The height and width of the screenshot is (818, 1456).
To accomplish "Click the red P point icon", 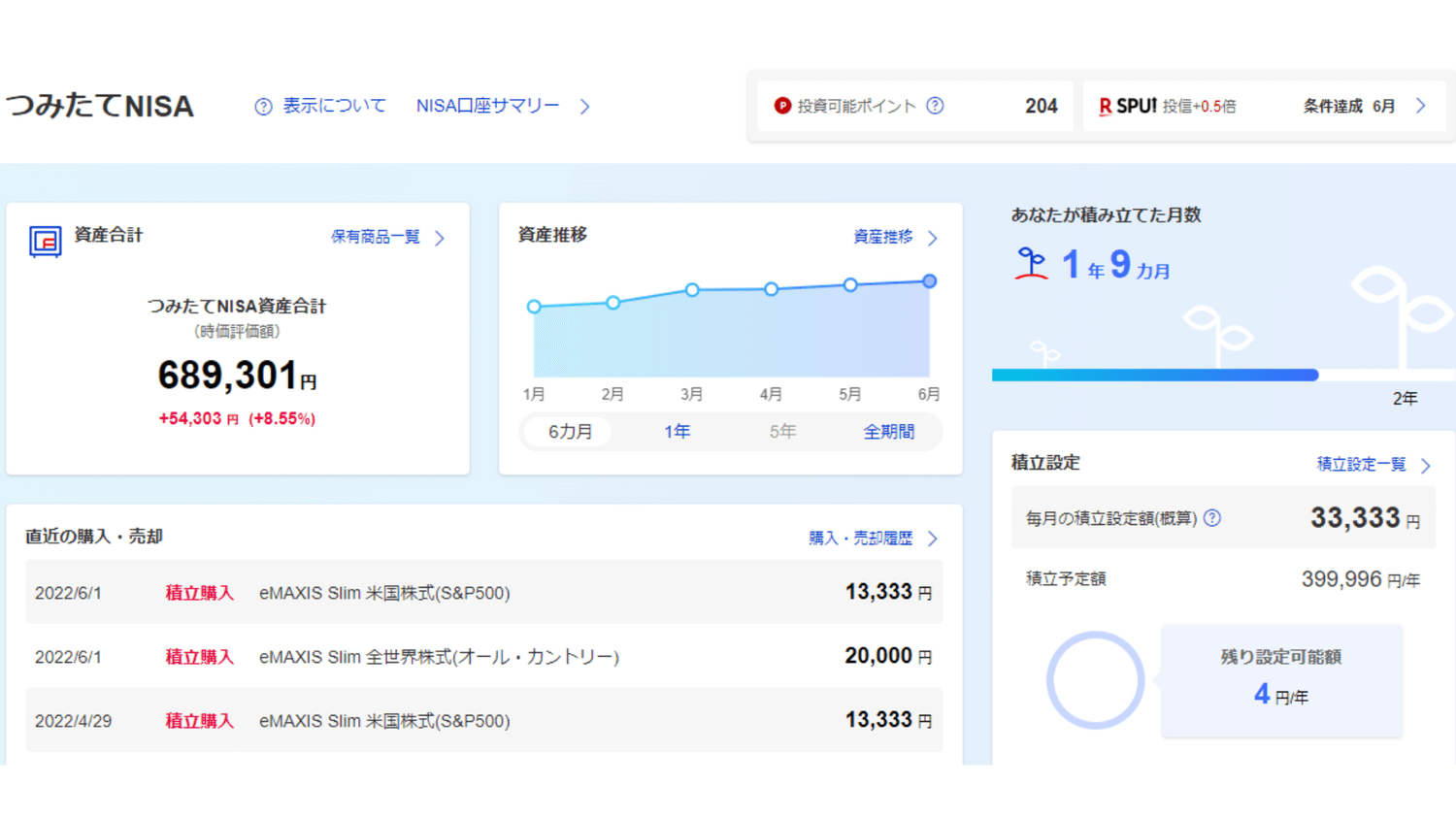I will coord(782,106).
